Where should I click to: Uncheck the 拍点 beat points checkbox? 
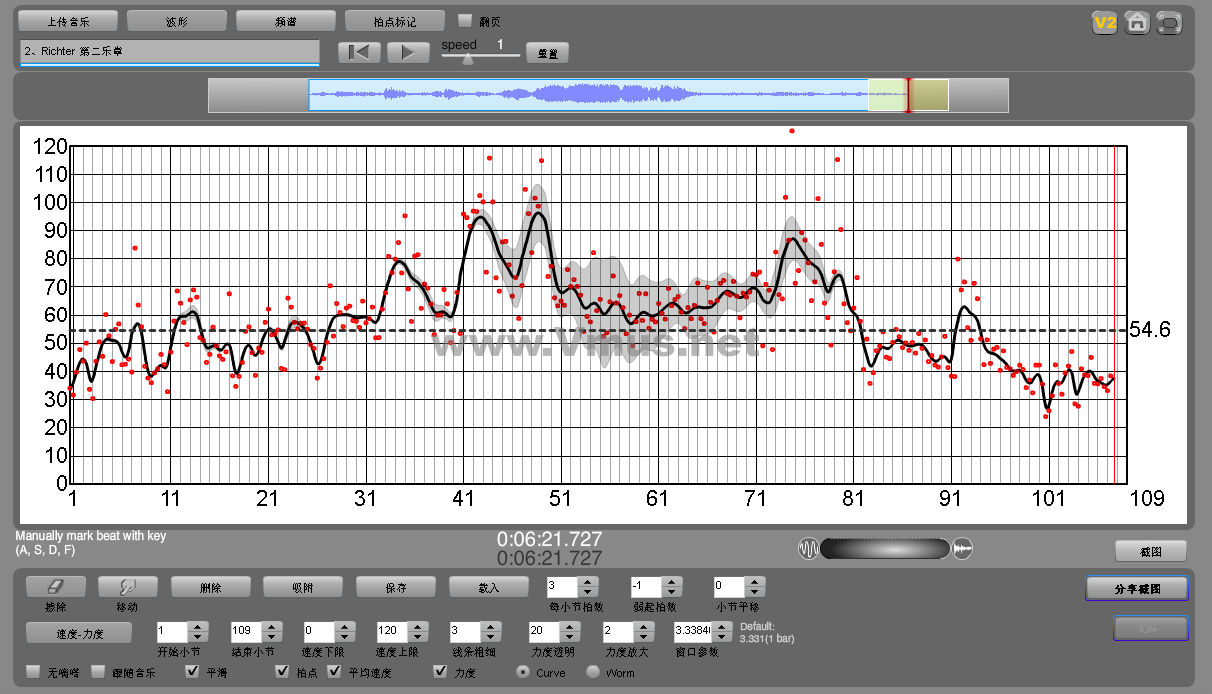coord(283,672)
